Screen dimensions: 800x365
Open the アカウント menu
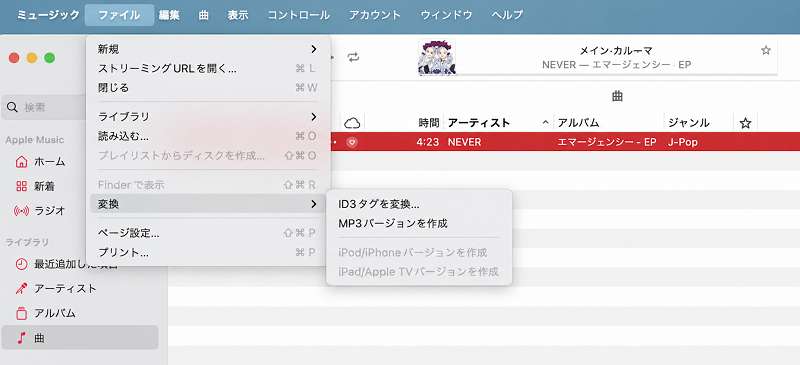(375, 15)
